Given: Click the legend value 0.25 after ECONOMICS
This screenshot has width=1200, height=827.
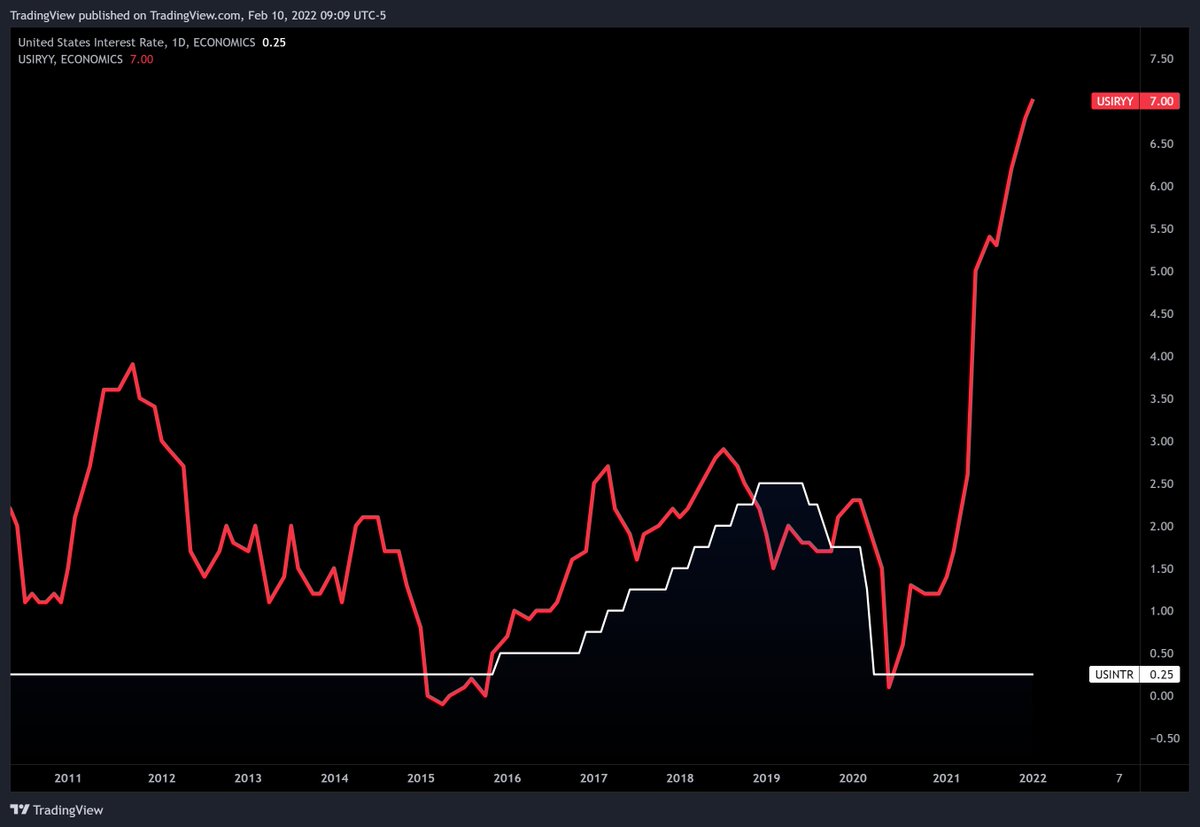Looking at the screenshot, I should coord(273,43).
